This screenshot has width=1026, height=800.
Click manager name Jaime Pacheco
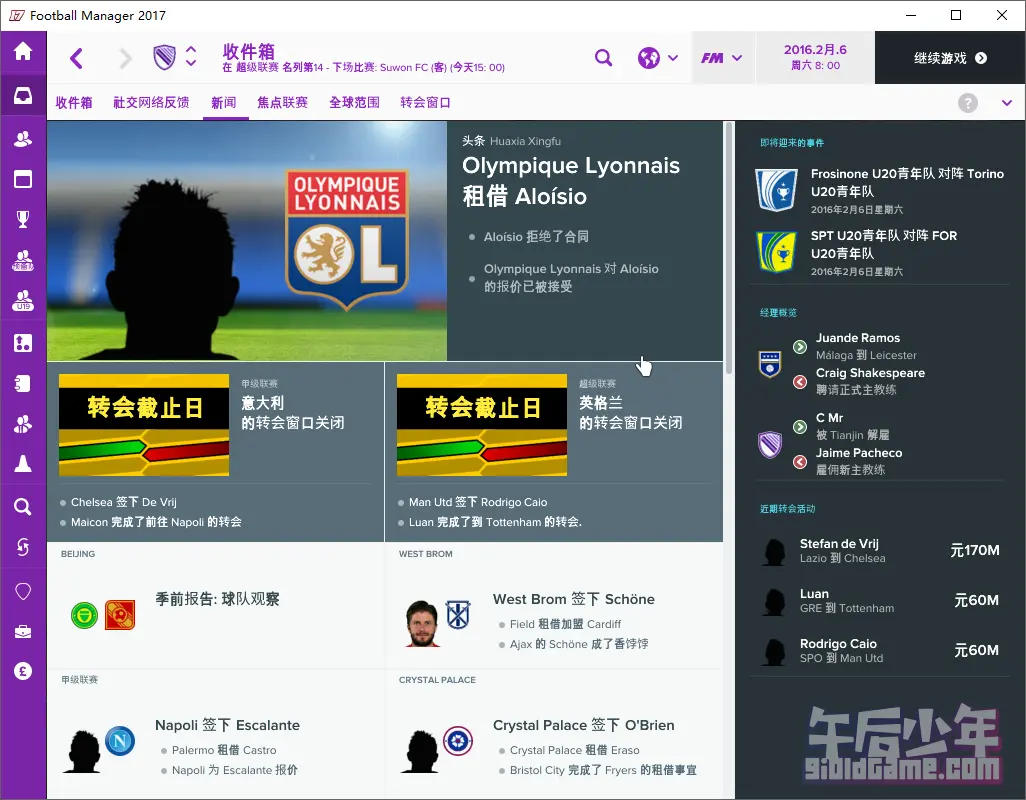coord(858,453)
